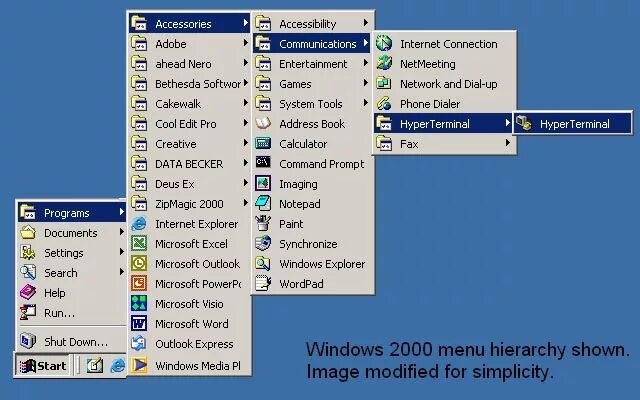This screenshot has height=400, width=640.
Task: Click the Microsoft Outlook icon
Action: click(139, 264)
